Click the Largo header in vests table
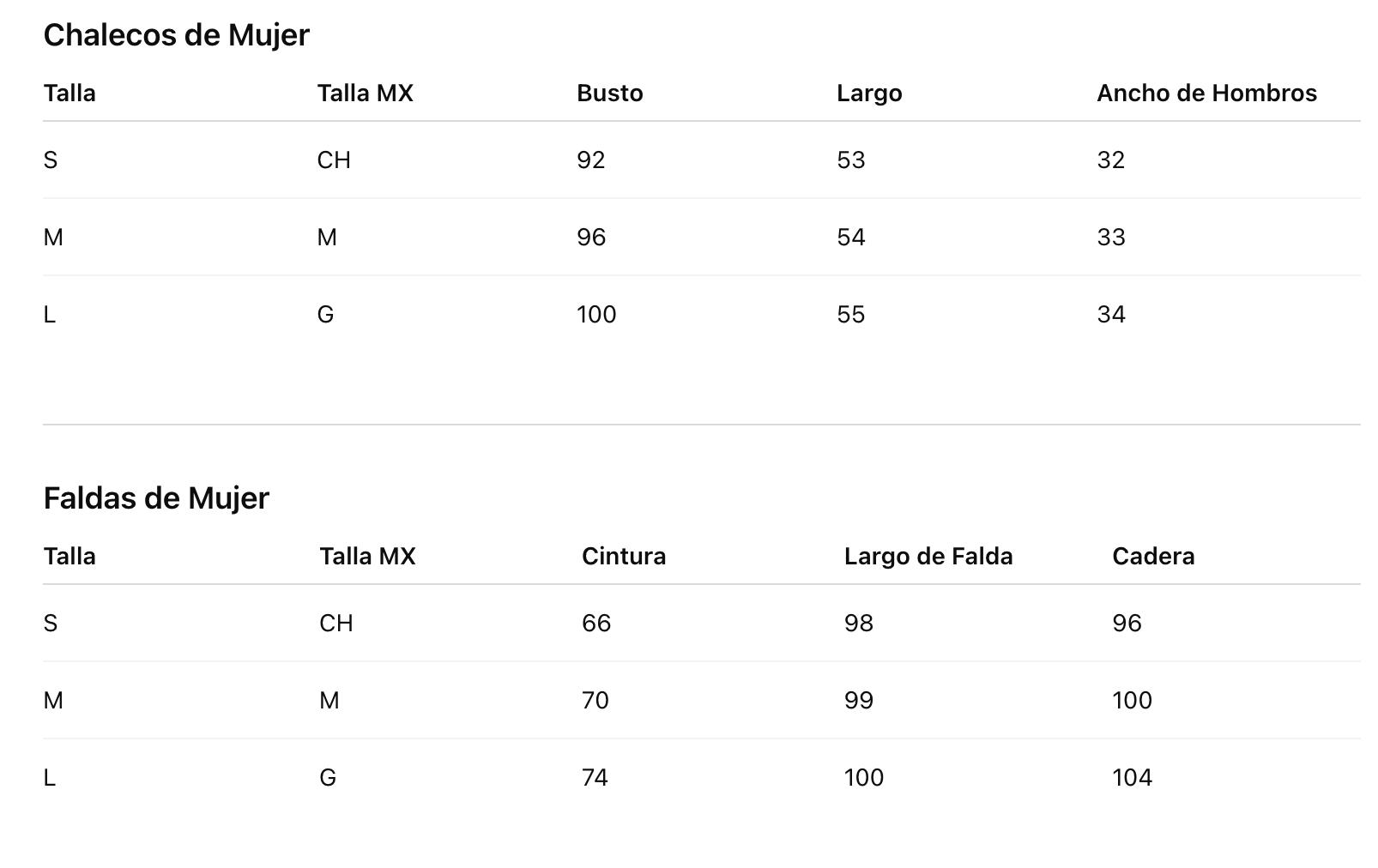The height and width of the screenshot is (868, 1378). [x=869, y=93]
